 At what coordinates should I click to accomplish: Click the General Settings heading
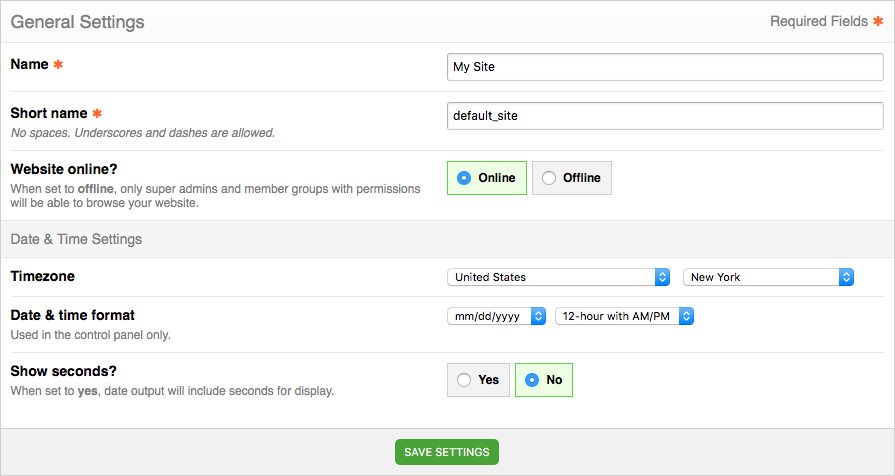[x=78, y=22]
